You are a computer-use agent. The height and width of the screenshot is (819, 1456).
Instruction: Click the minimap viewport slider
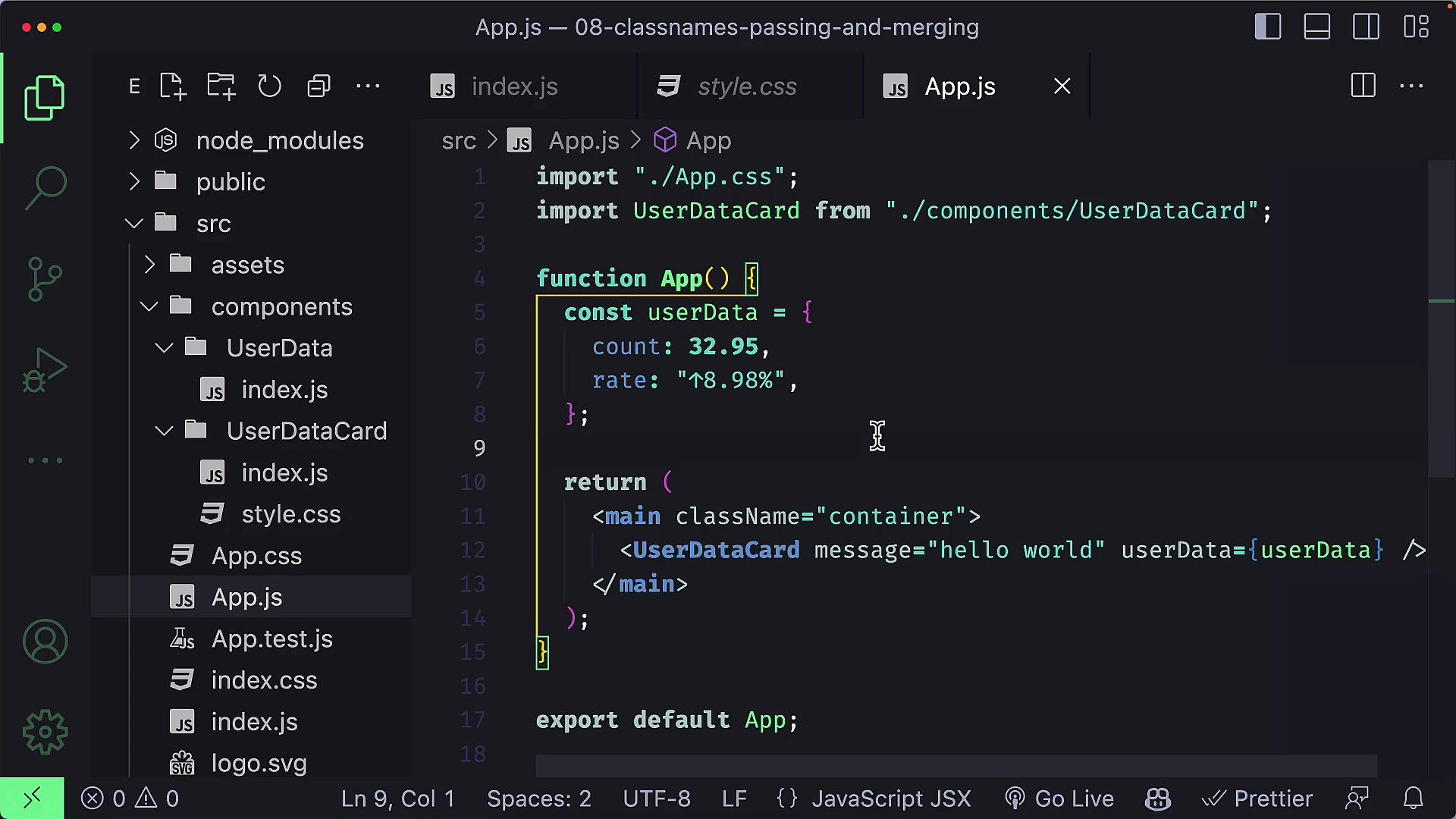click(1442, 318)
